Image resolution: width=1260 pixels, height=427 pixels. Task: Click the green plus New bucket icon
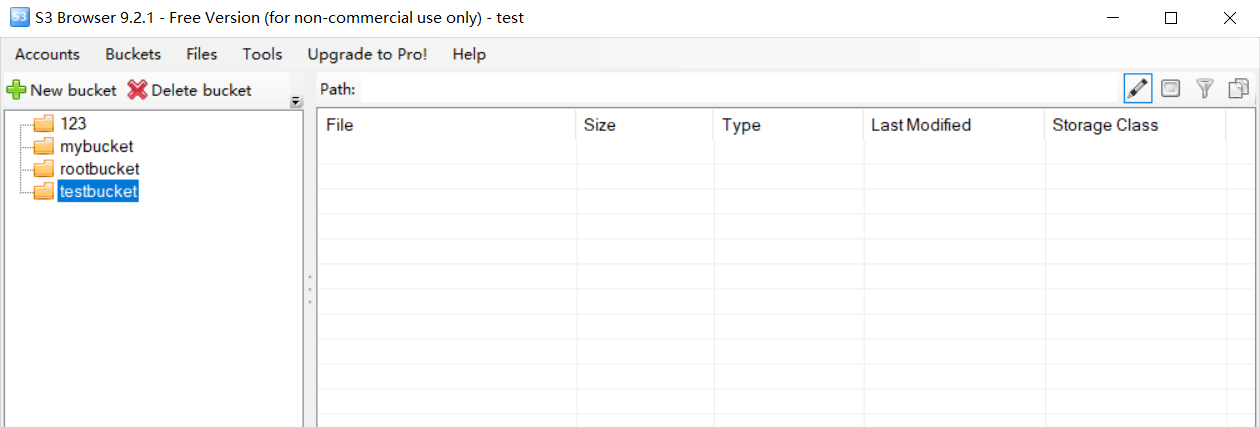17,90
